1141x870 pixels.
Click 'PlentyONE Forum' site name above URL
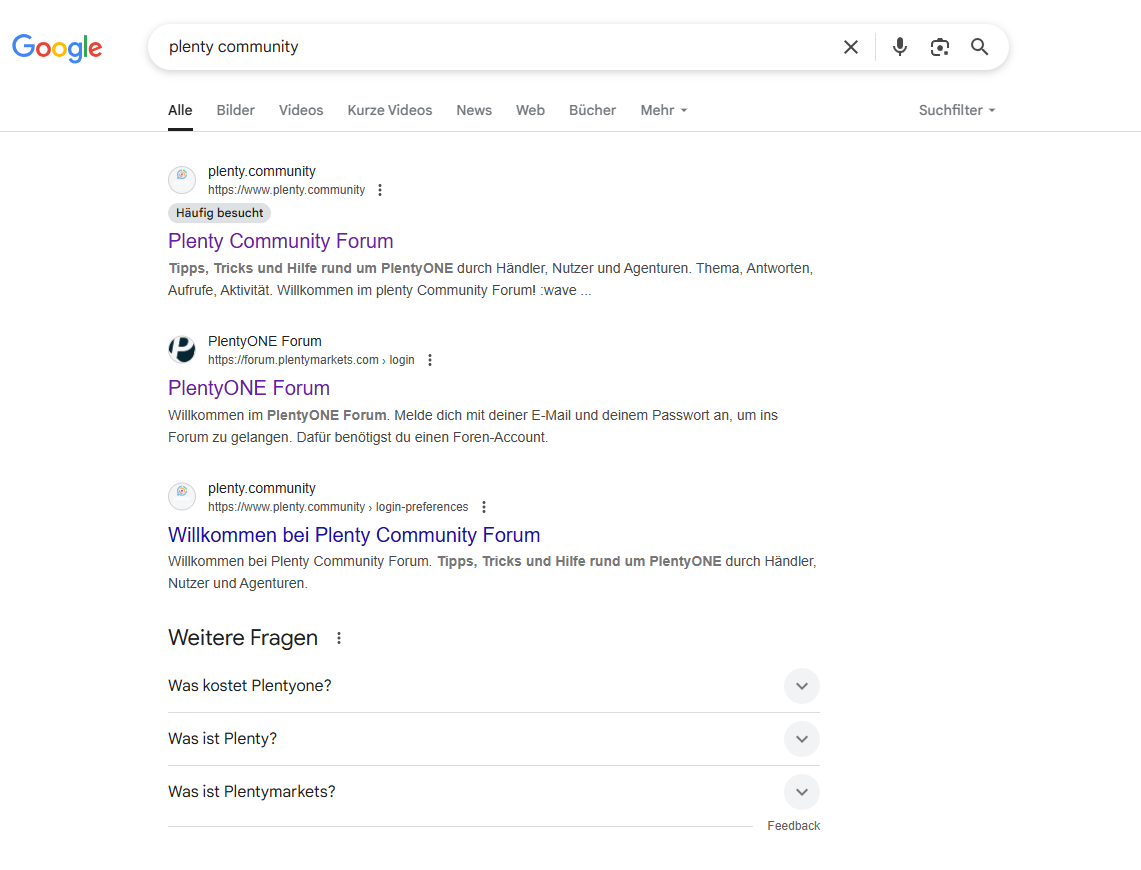pos(265,341)
